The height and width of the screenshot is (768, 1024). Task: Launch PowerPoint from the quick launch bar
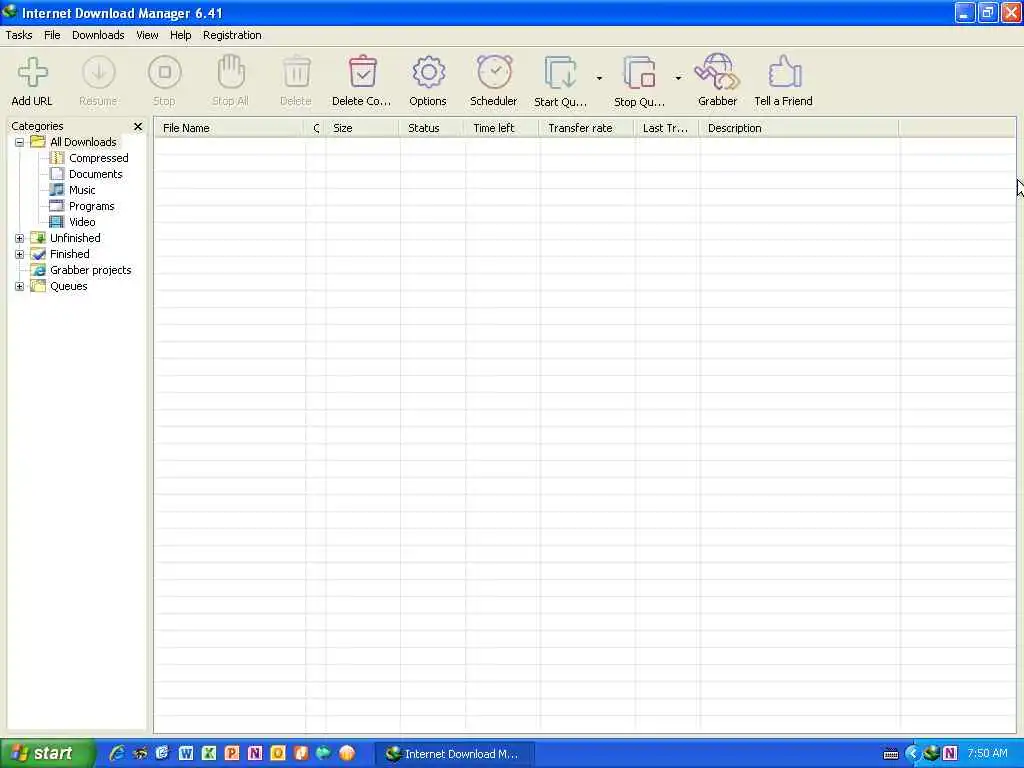tap(231, 753)
